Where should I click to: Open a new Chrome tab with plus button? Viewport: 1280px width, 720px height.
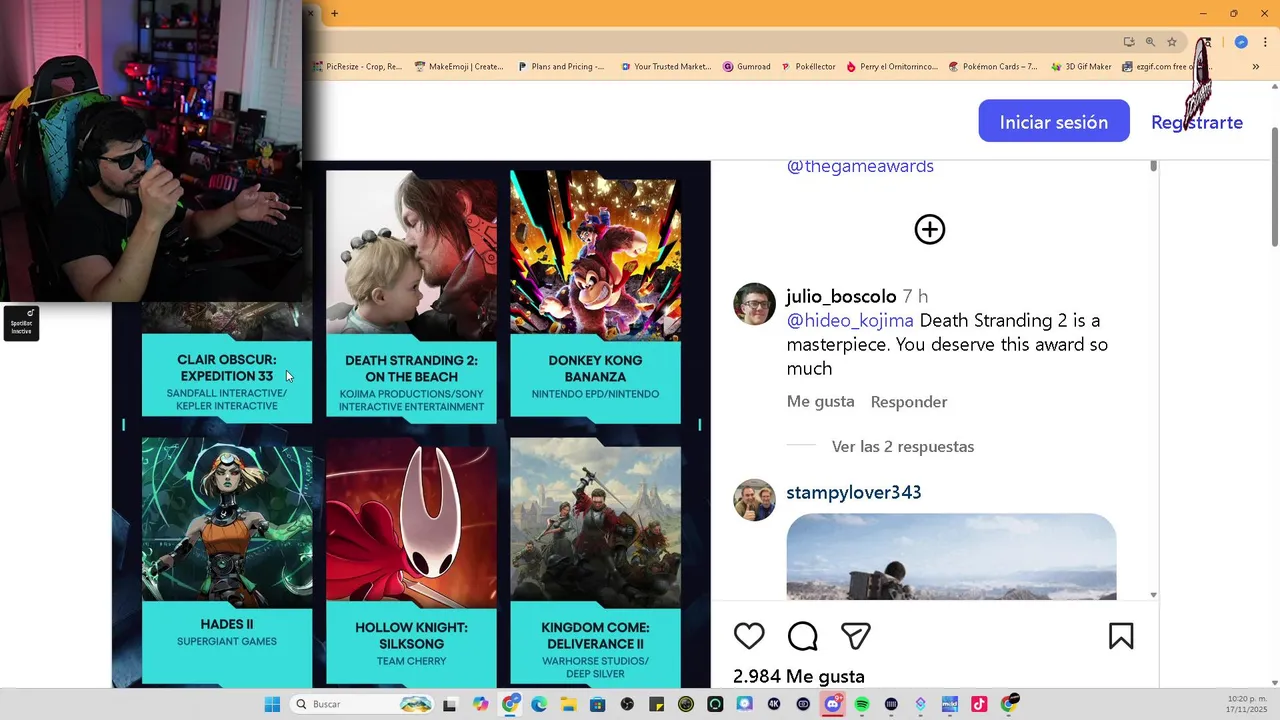click(x=334, y=13)
